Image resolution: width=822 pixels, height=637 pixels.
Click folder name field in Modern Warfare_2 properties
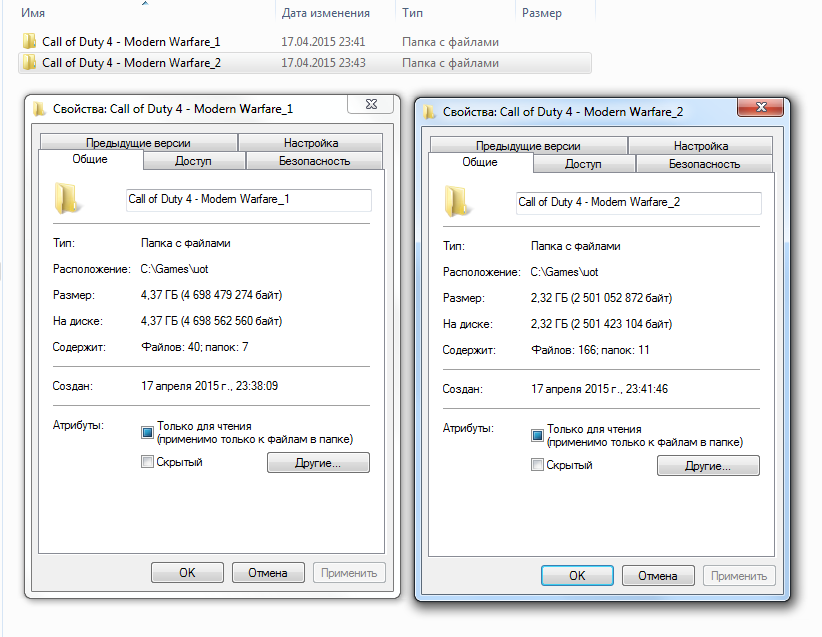click(639, 203)
